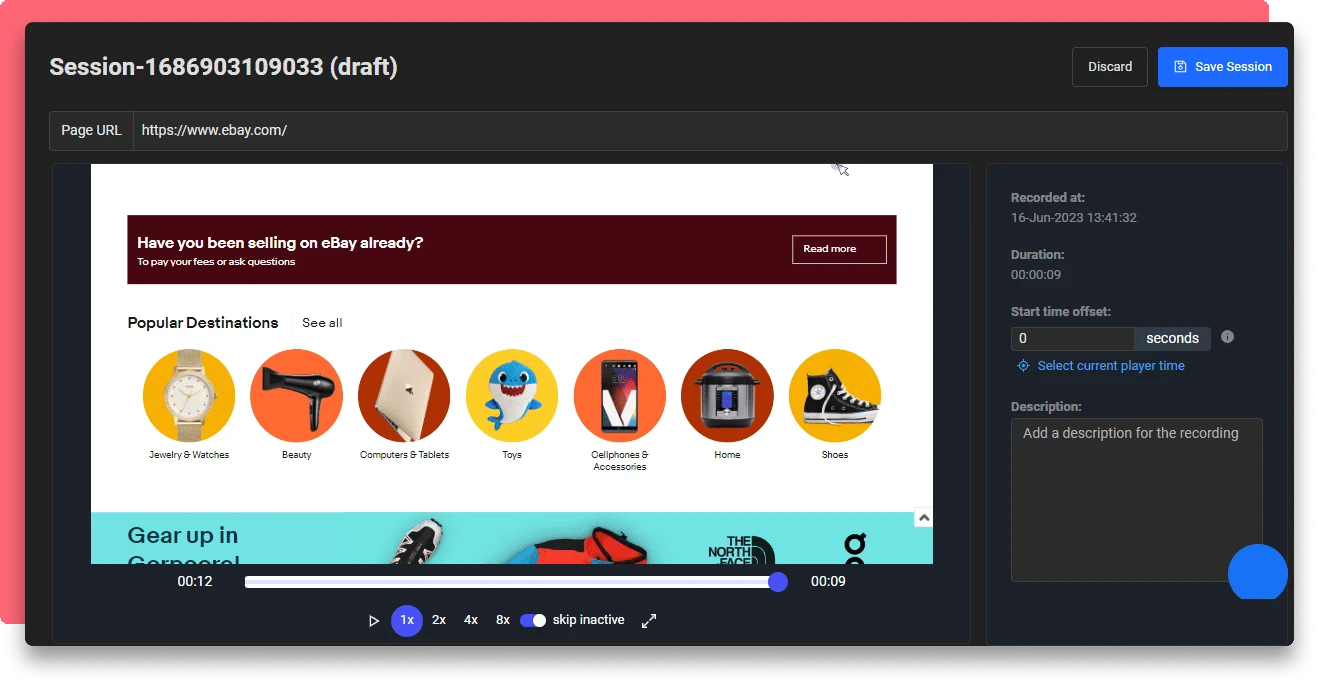Click the Cellphones & Accessories thumbnail
This screenshot has height=683, width=1317.
click(x=620, y=396)
